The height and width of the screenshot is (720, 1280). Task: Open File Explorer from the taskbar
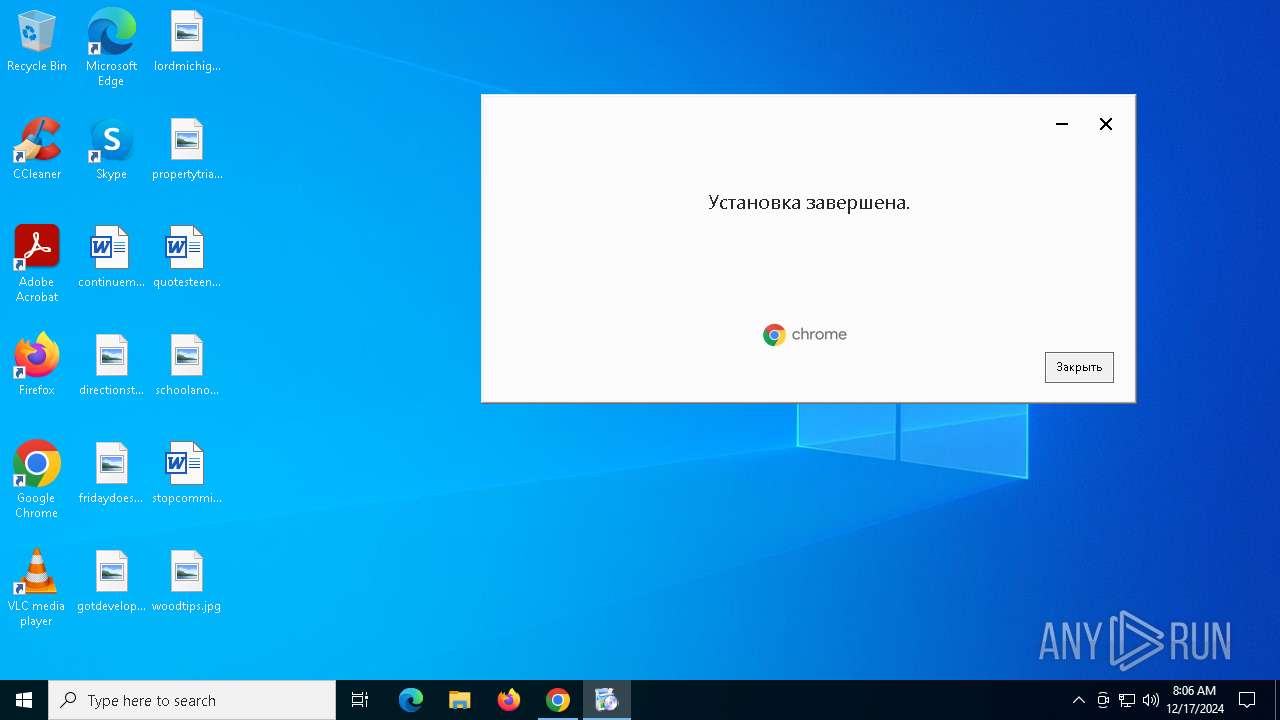(460, 700)
